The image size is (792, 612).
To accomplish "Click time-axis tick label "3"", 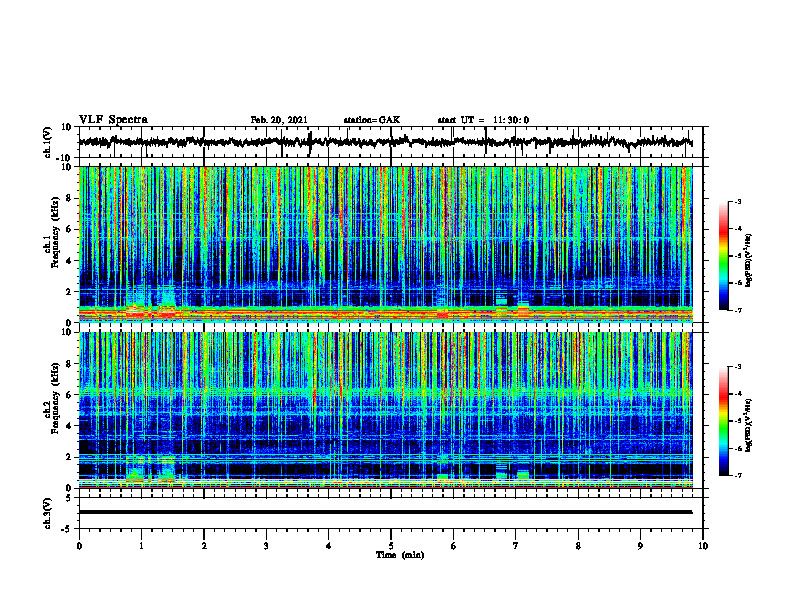I will (266, 546).
